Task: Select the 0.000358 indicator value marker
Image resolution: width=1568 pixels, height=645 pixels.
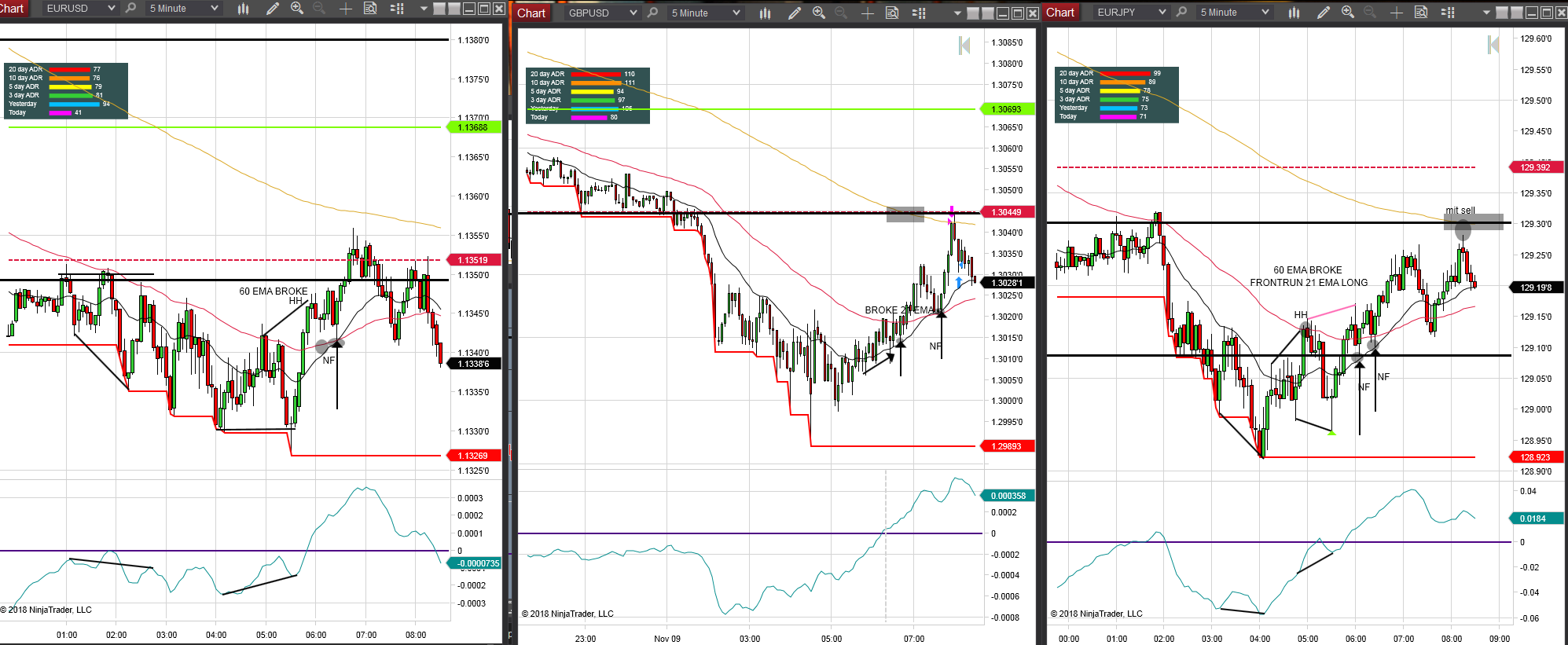Action: click(1008, 496)
